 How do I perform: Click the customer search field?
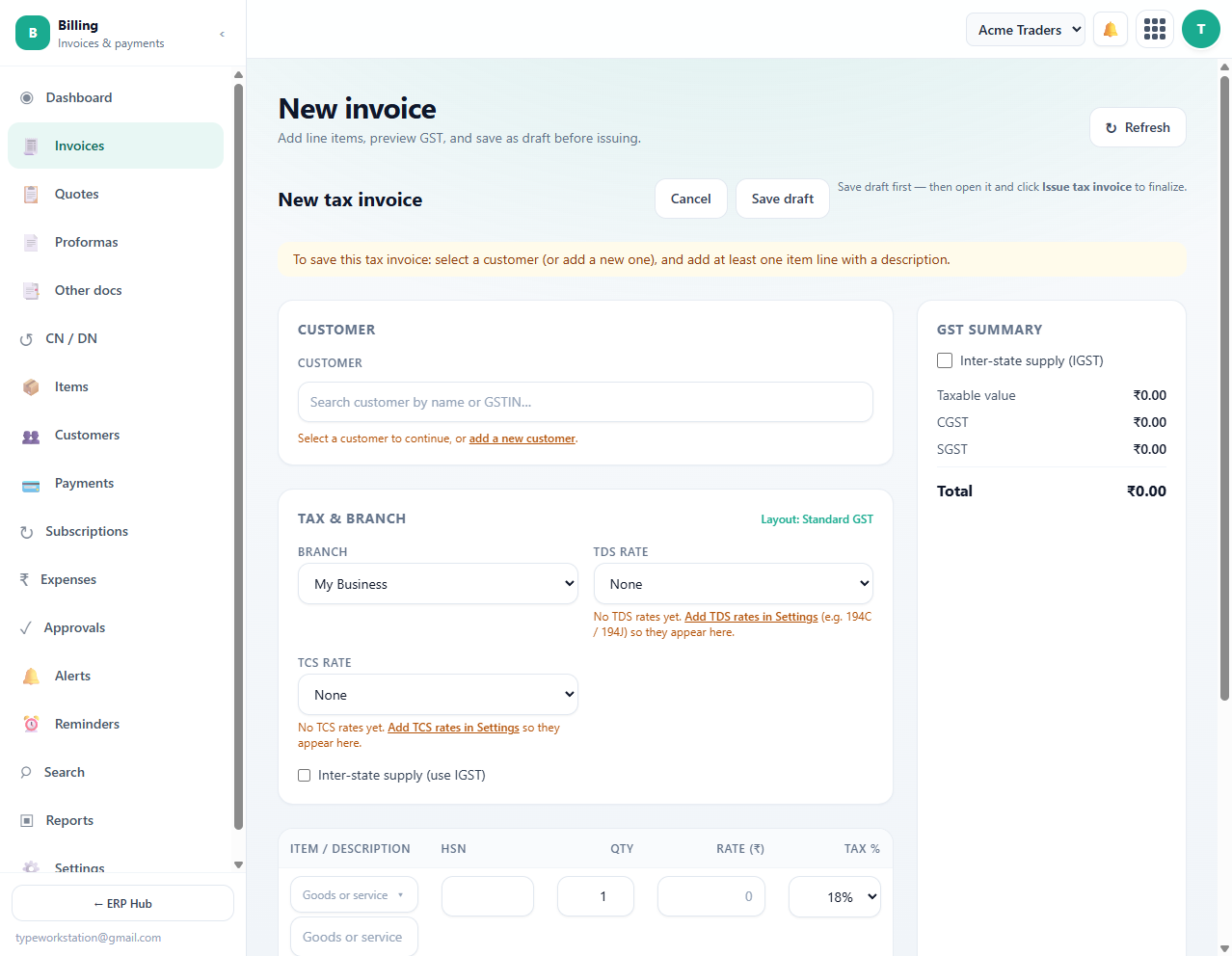tap(585, 402)
